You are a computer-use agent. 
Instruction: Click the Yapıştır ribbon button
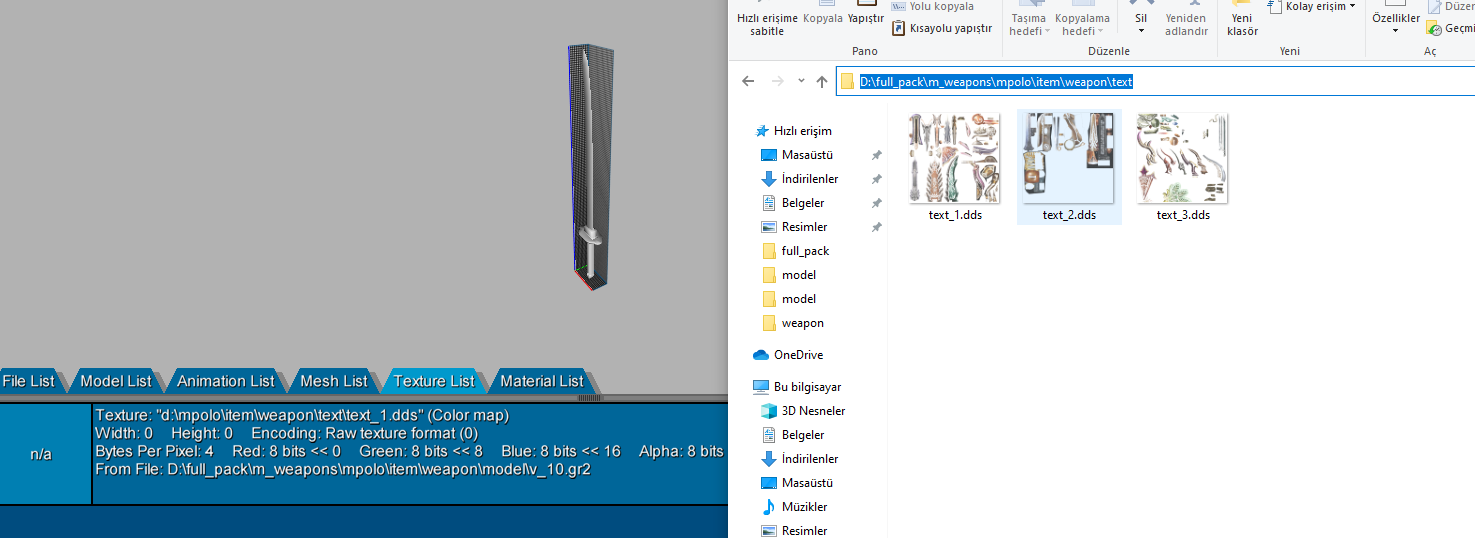coord(866,18)
